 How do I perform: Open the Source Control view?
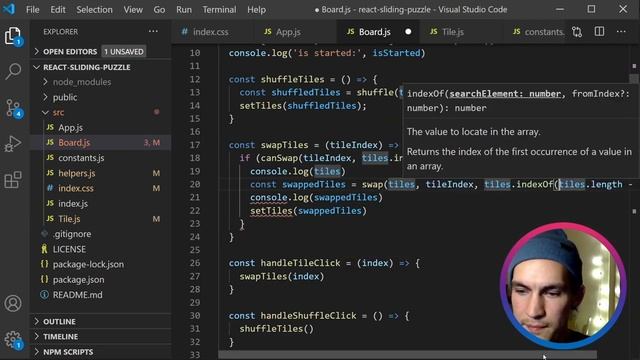(13, 108)
